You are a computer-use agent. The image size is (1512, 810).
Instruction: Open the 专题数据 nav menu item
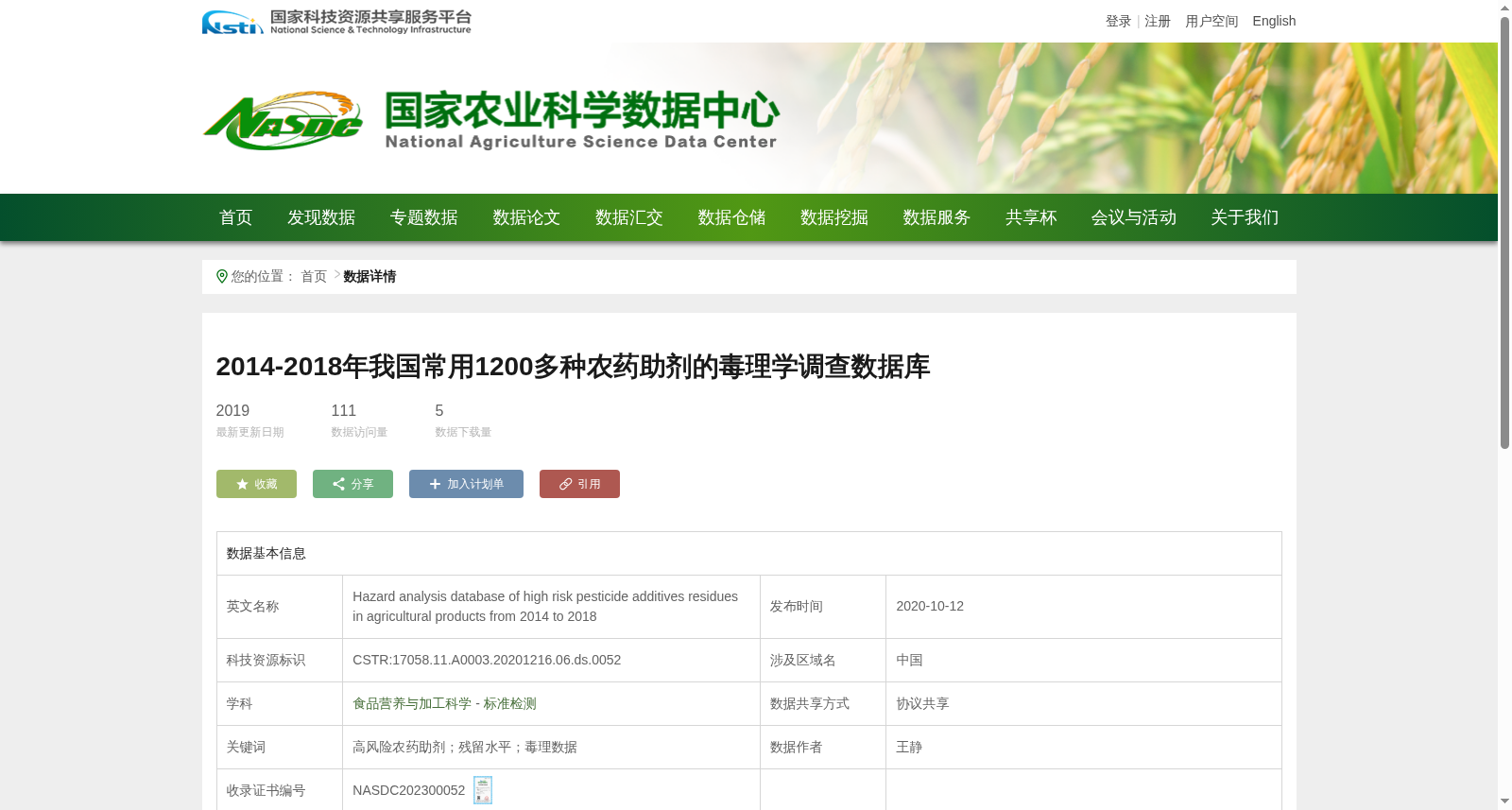(x=424, y=217)
